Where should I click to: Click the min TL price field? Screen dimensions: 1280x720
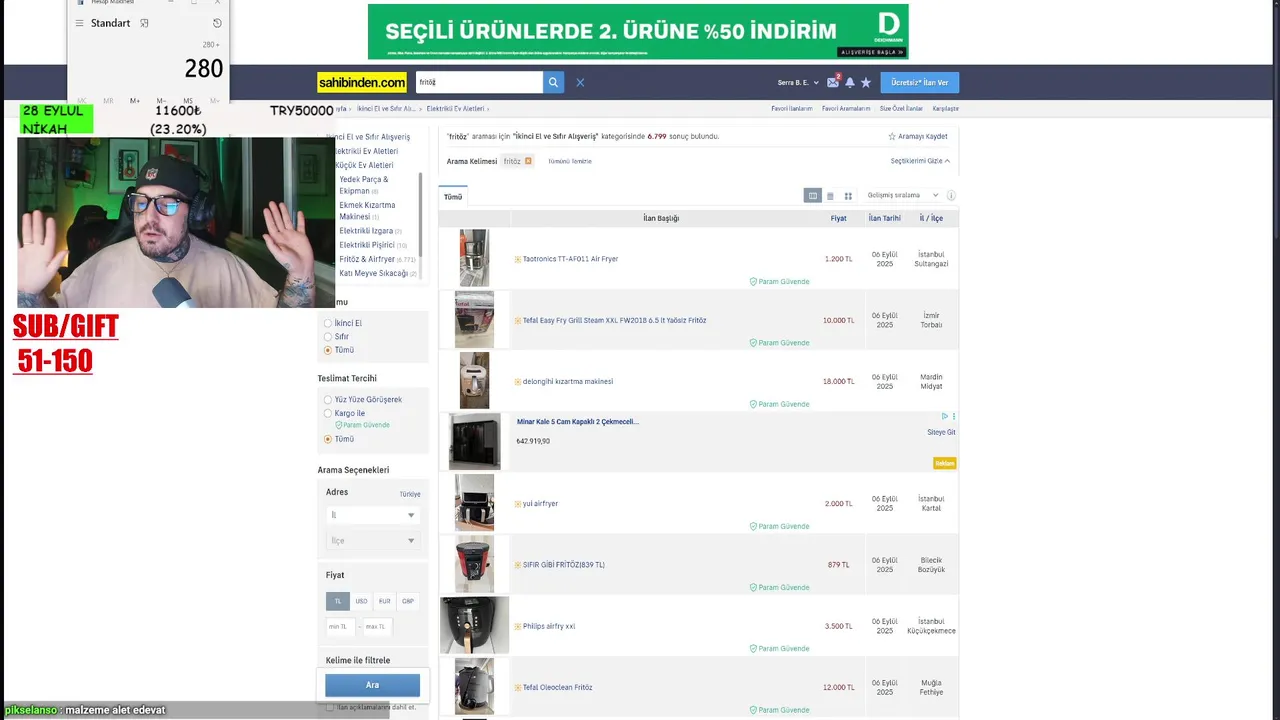340,627
